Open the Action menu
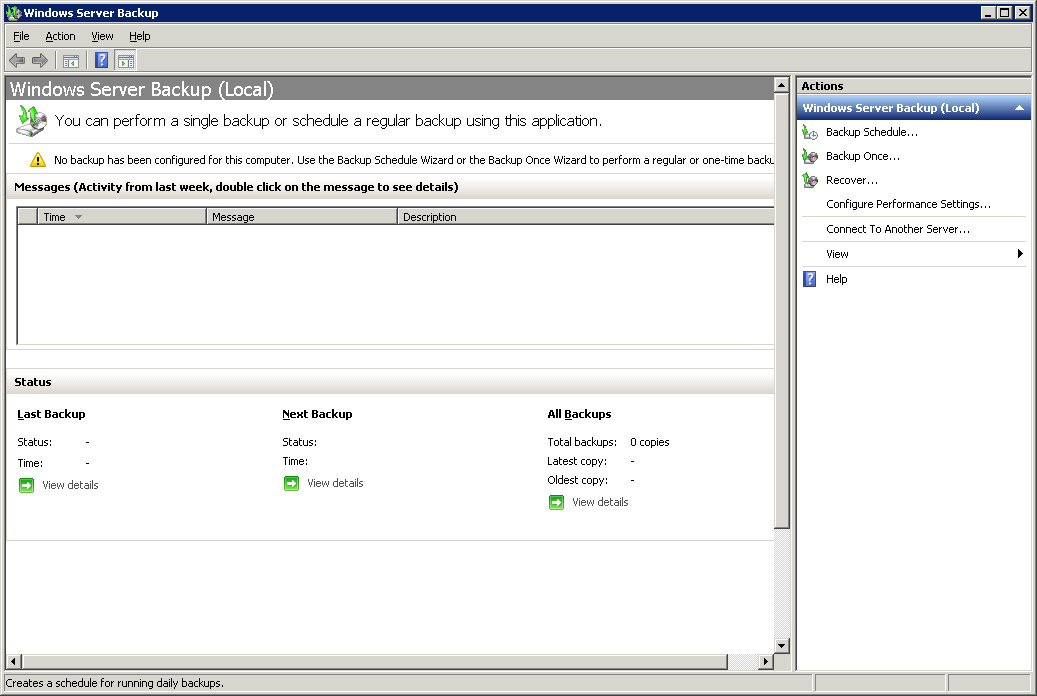 [60, 36]
